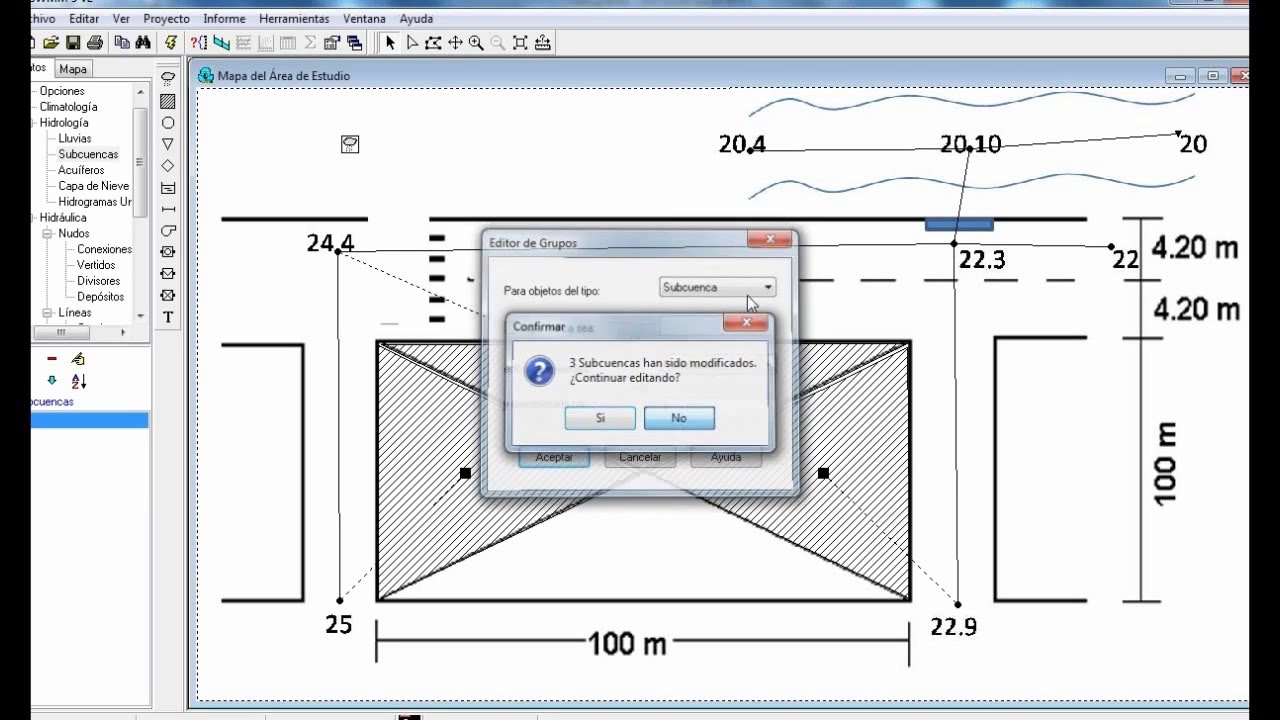Open the Herramientas menu
This screenshot has height=720, width=1280.
click(x=294, y=19)
